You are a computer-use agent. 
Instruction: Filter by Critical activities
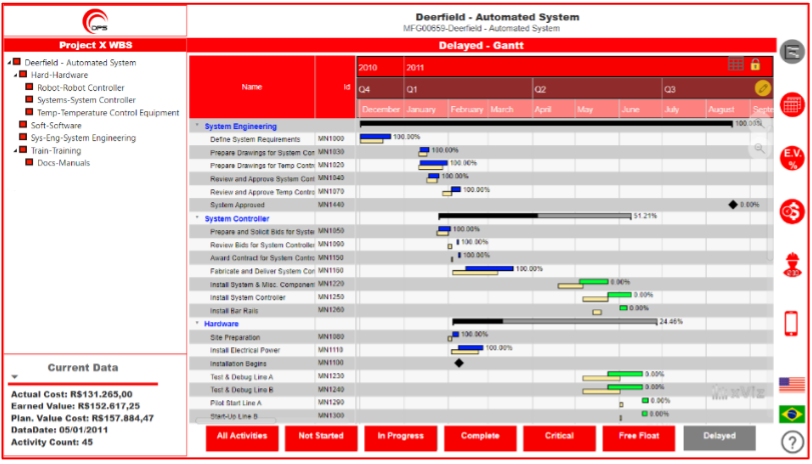click(559, 437)
